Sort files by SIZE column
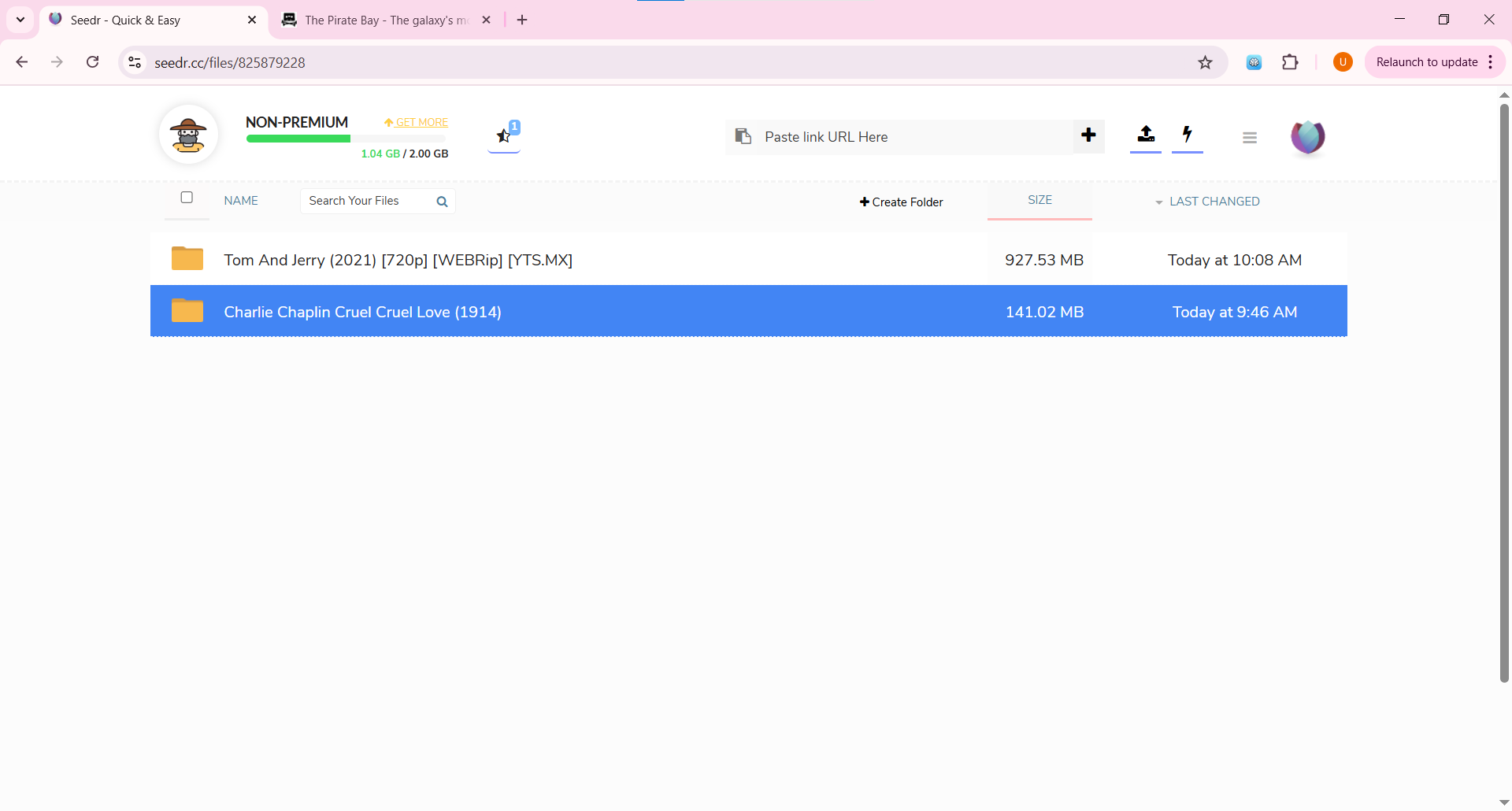Viewport: 1512px width, 811px height. [1039, 200]
